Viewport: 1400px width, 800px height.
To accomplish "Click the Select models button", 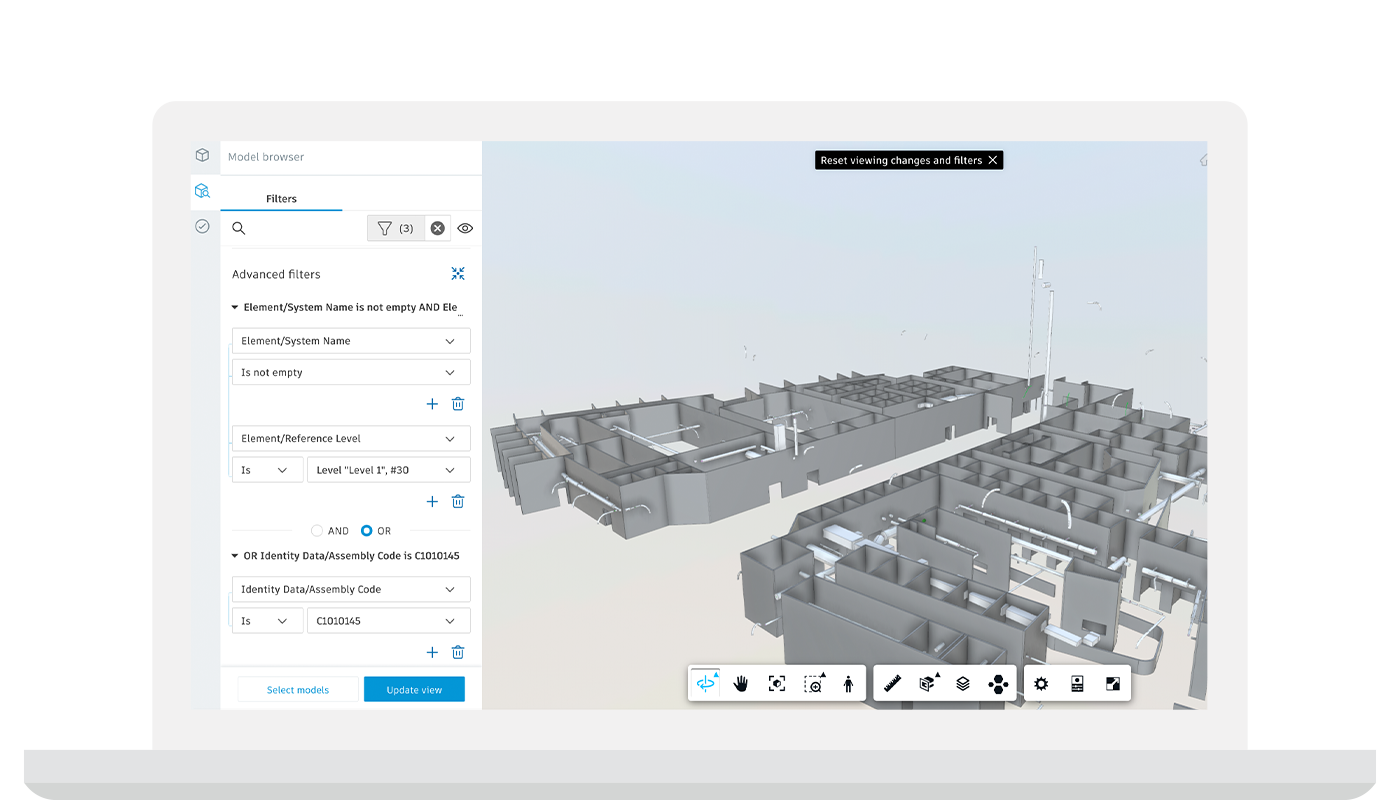I will tap(298, 690).
